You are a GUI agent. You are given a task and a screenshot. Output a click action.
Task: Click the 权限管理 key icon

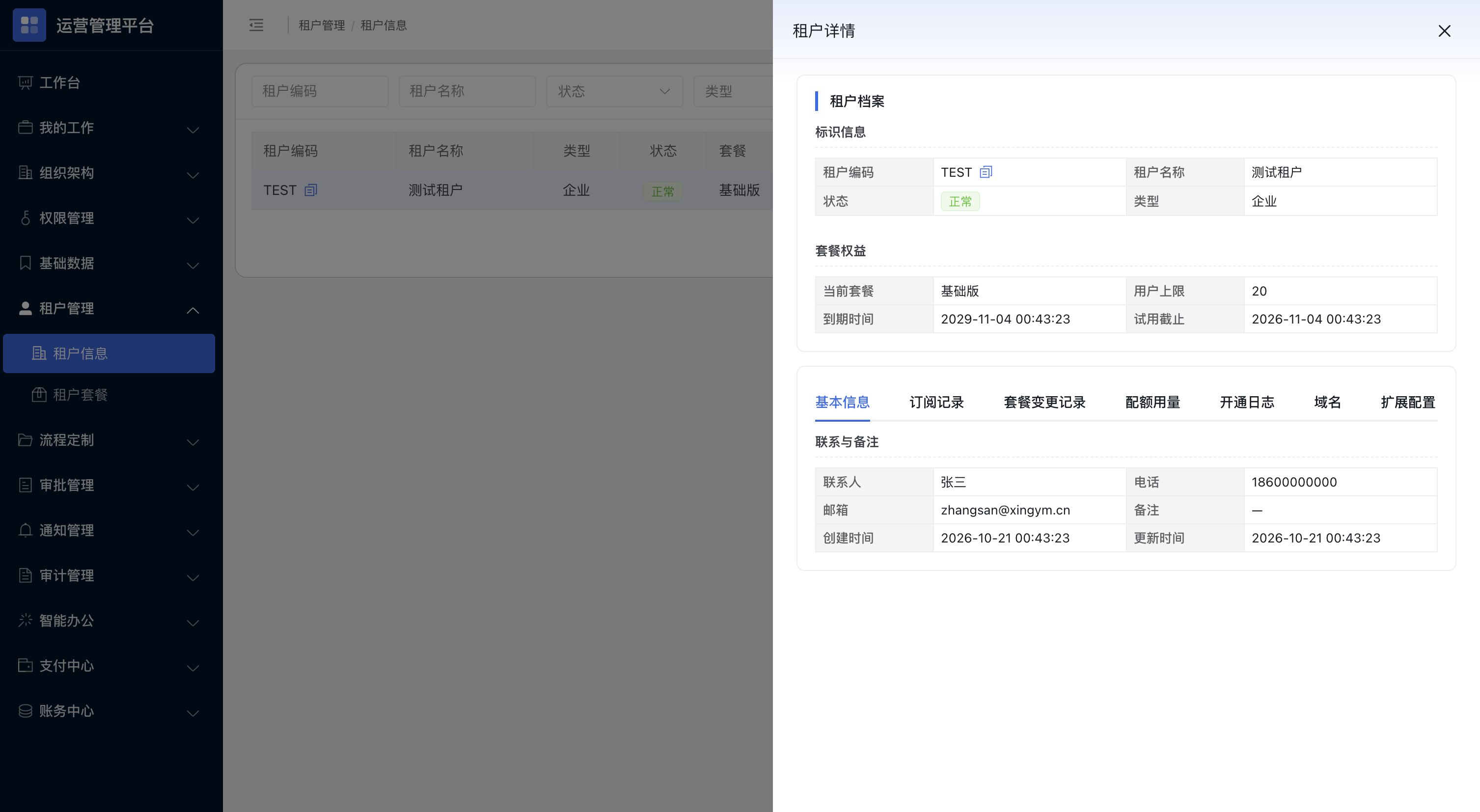pyautogui.click(x=25, y=218)
